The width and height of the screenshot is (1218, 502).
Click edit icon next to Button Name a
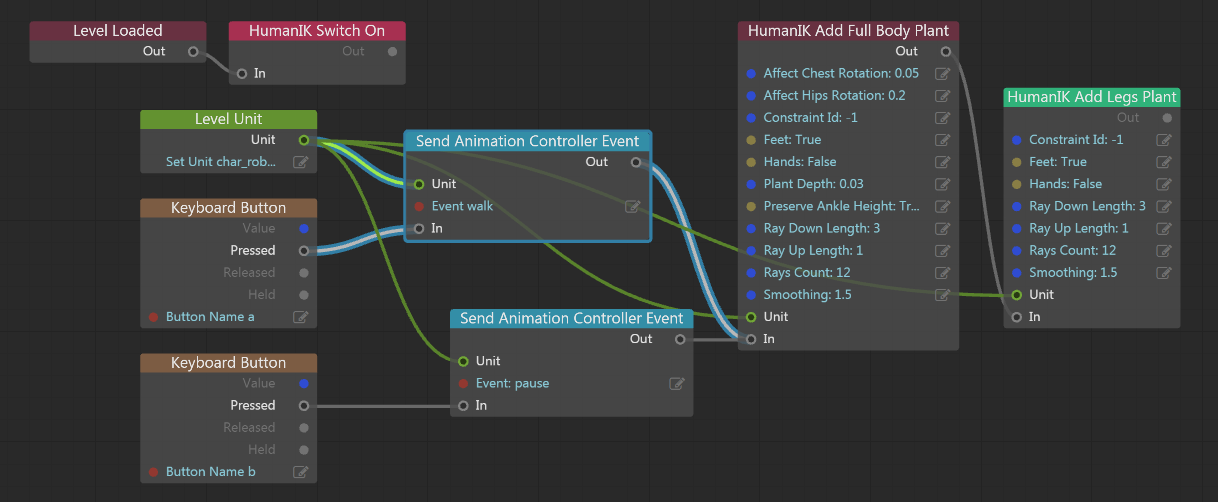pos(300,317)
